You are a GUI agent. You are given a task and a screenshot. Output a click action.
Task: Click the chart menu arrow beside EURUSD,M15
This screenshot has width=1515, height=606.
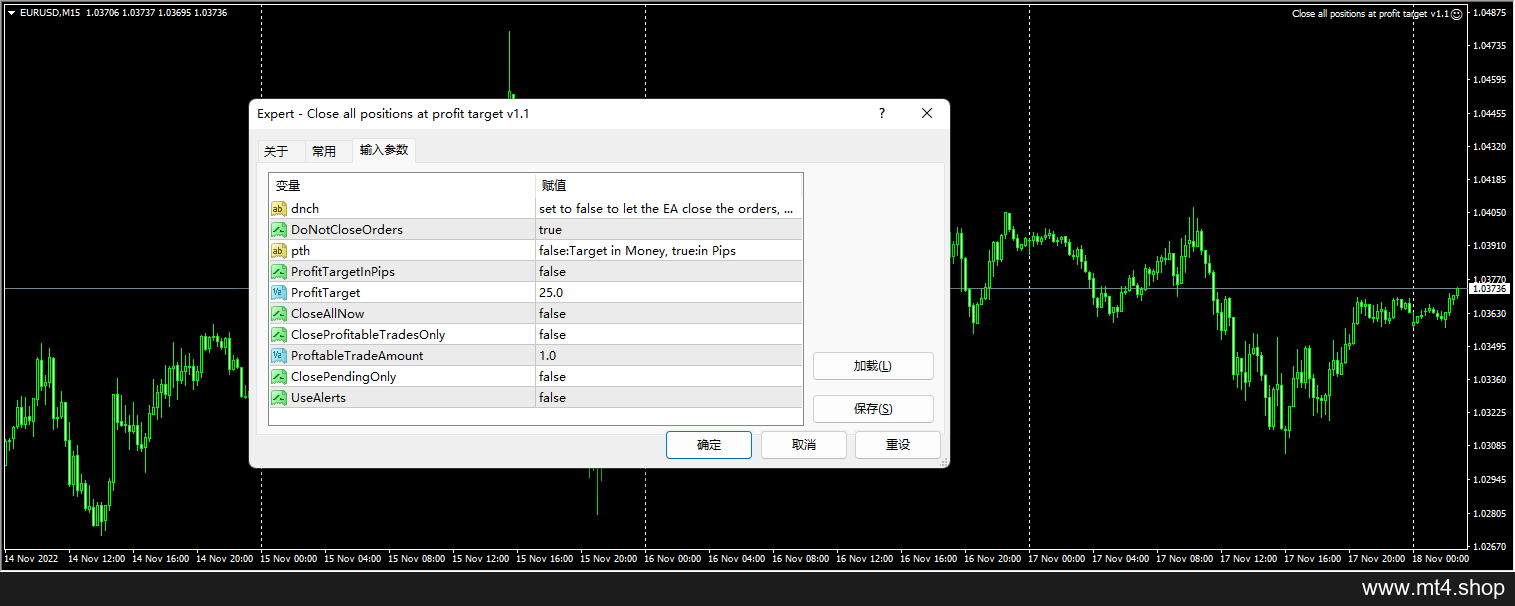click(10, 13)
